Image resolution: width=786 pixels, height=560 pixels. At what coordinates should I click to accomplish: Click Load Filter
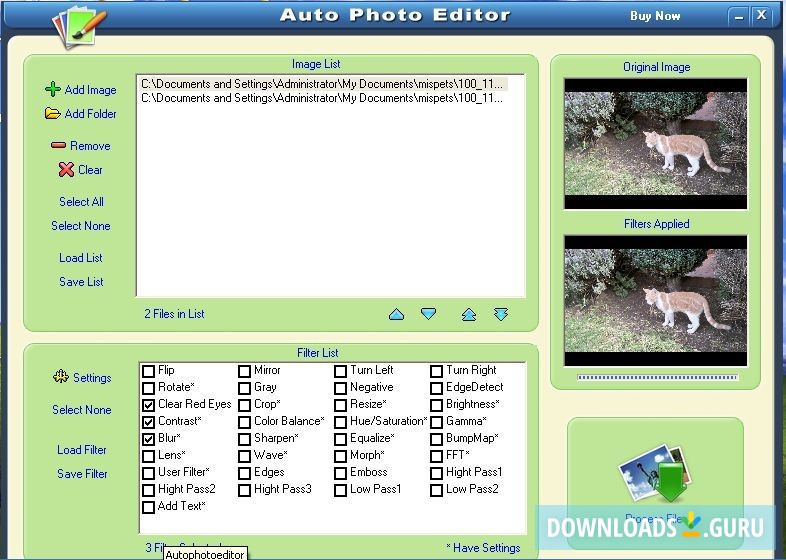click(x=82, y=450)
